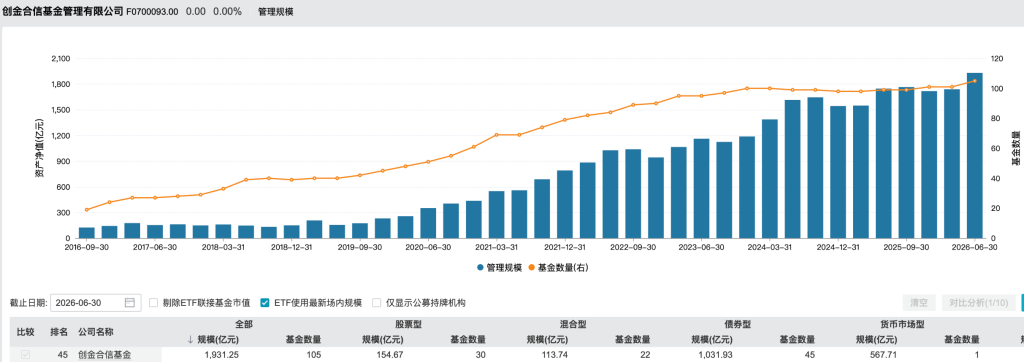Click the last (tallest) blue bar in the chart
Viewport: 1024px width, 362px height.
[974, 156]
